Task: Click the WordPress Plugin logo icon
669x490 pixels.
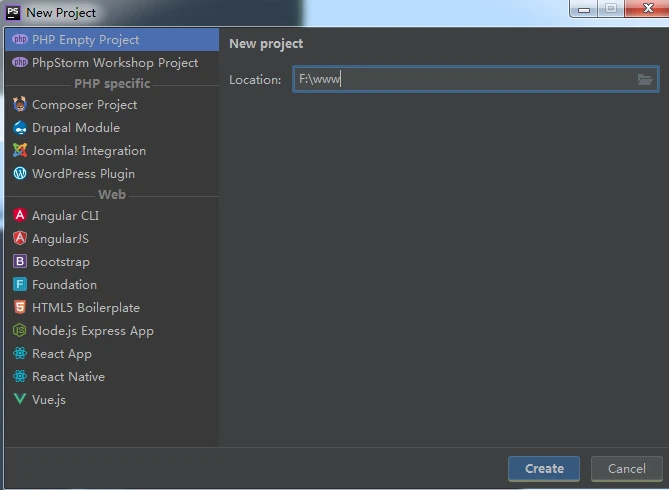Action: point(20,174)
